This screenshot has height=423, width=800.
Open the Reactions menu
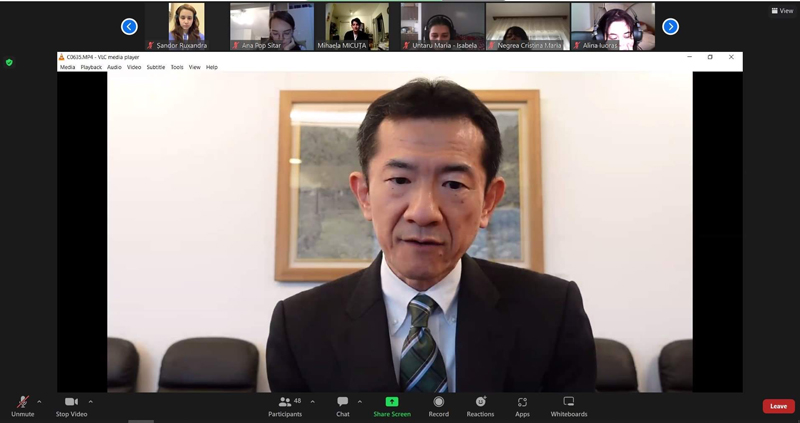(480, 407)
